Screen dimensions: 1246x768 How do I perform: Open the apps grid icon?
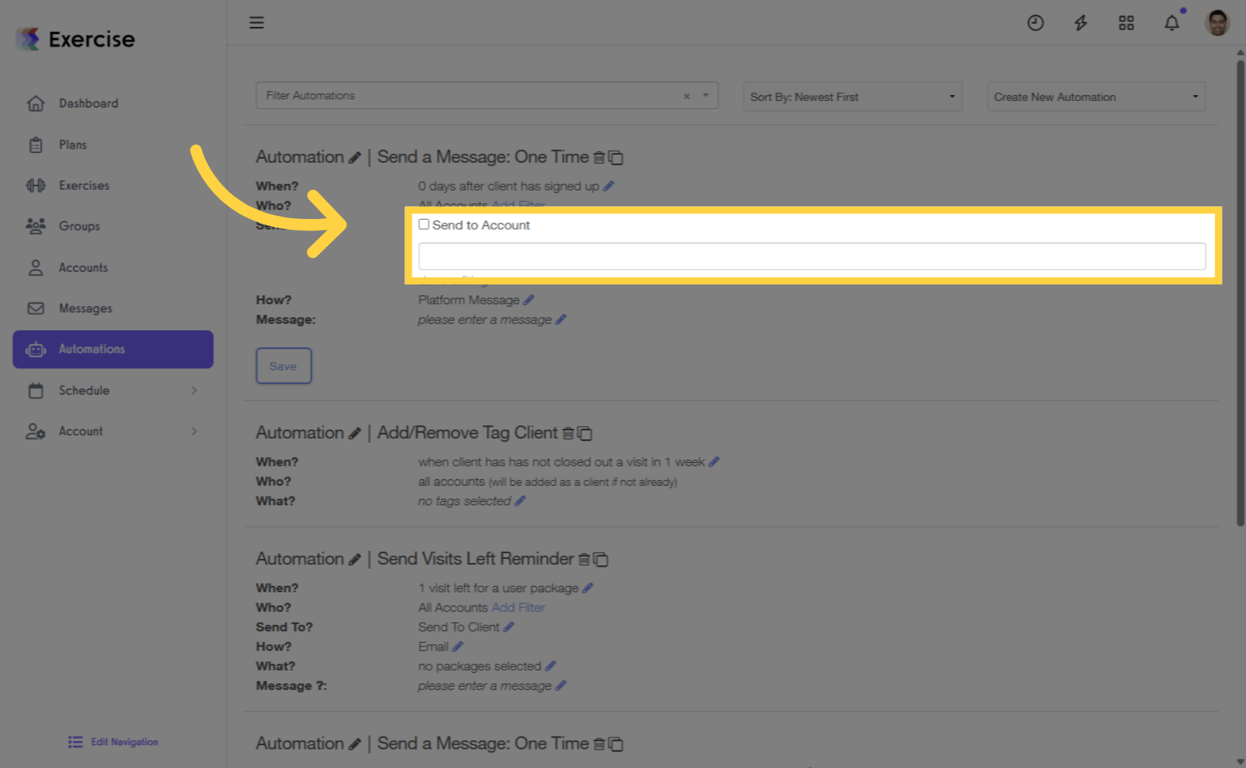tap(1126, 22)
